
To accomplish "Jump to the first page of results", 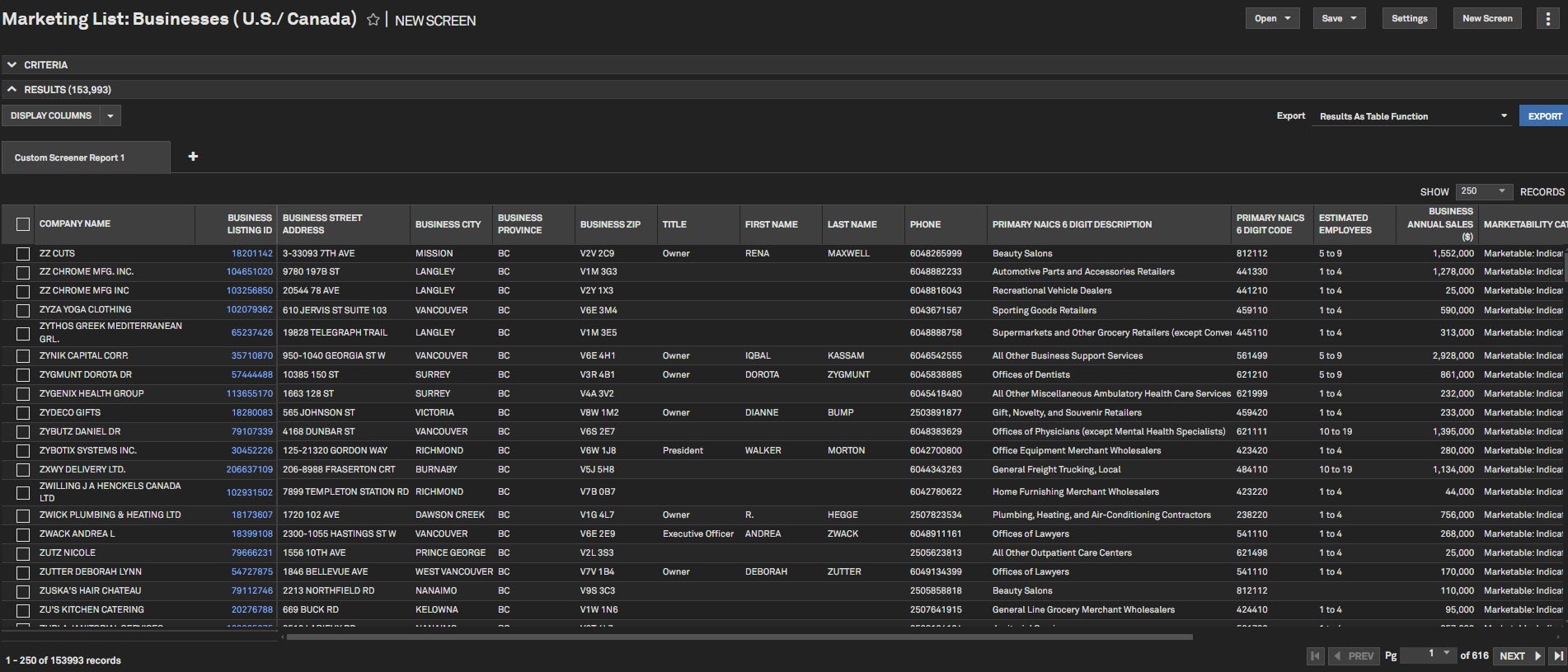I will 1315,656.
